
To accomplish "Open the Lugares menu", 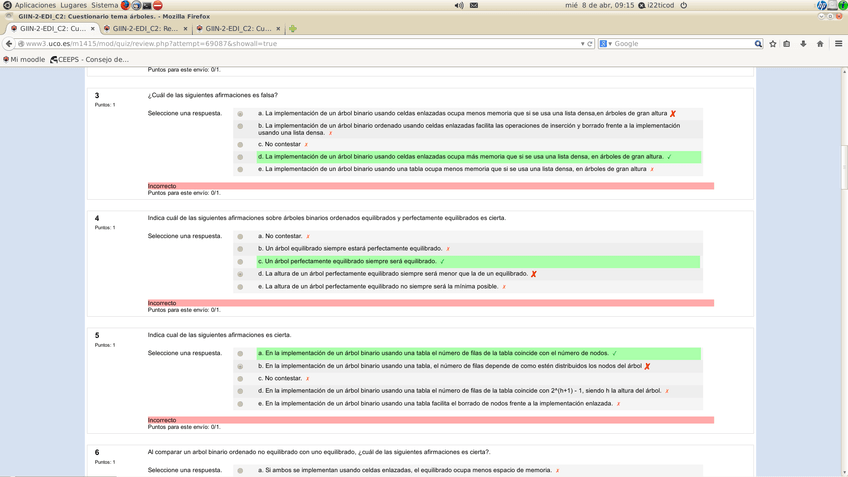I will click(x=73, y=5).
